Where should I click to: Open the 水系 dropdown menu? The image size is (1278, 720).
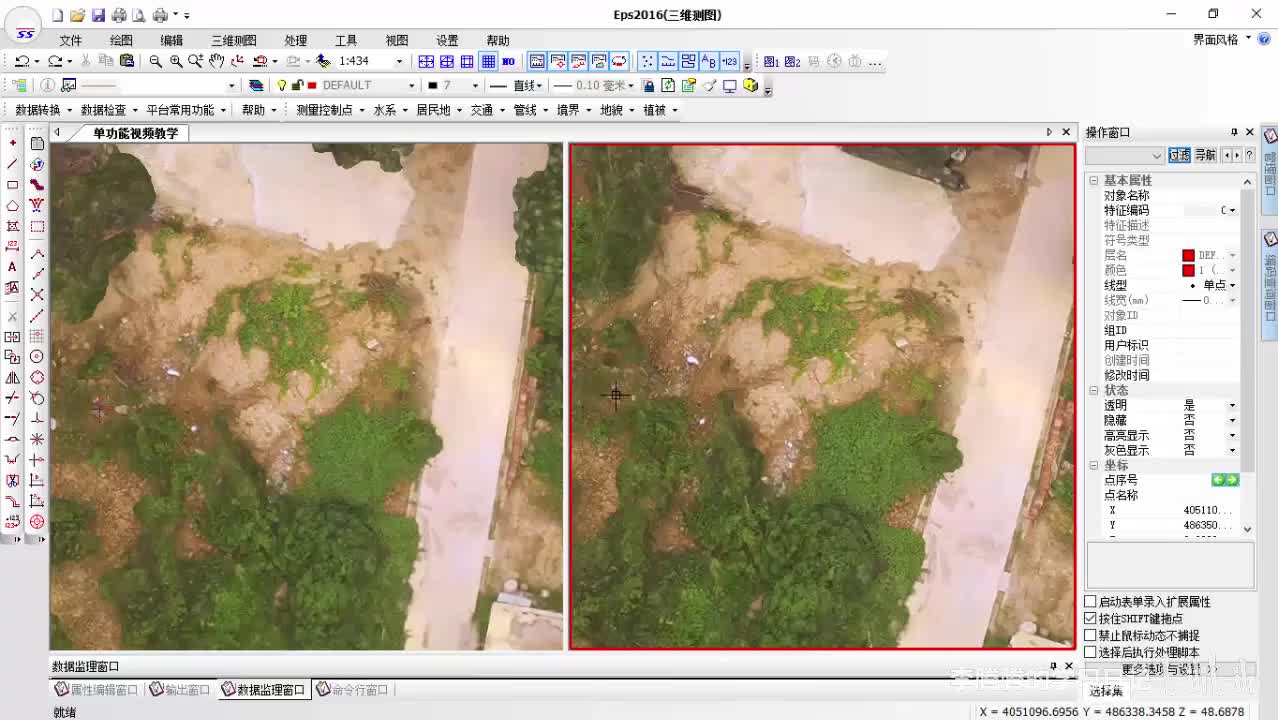tap(390, 110)
